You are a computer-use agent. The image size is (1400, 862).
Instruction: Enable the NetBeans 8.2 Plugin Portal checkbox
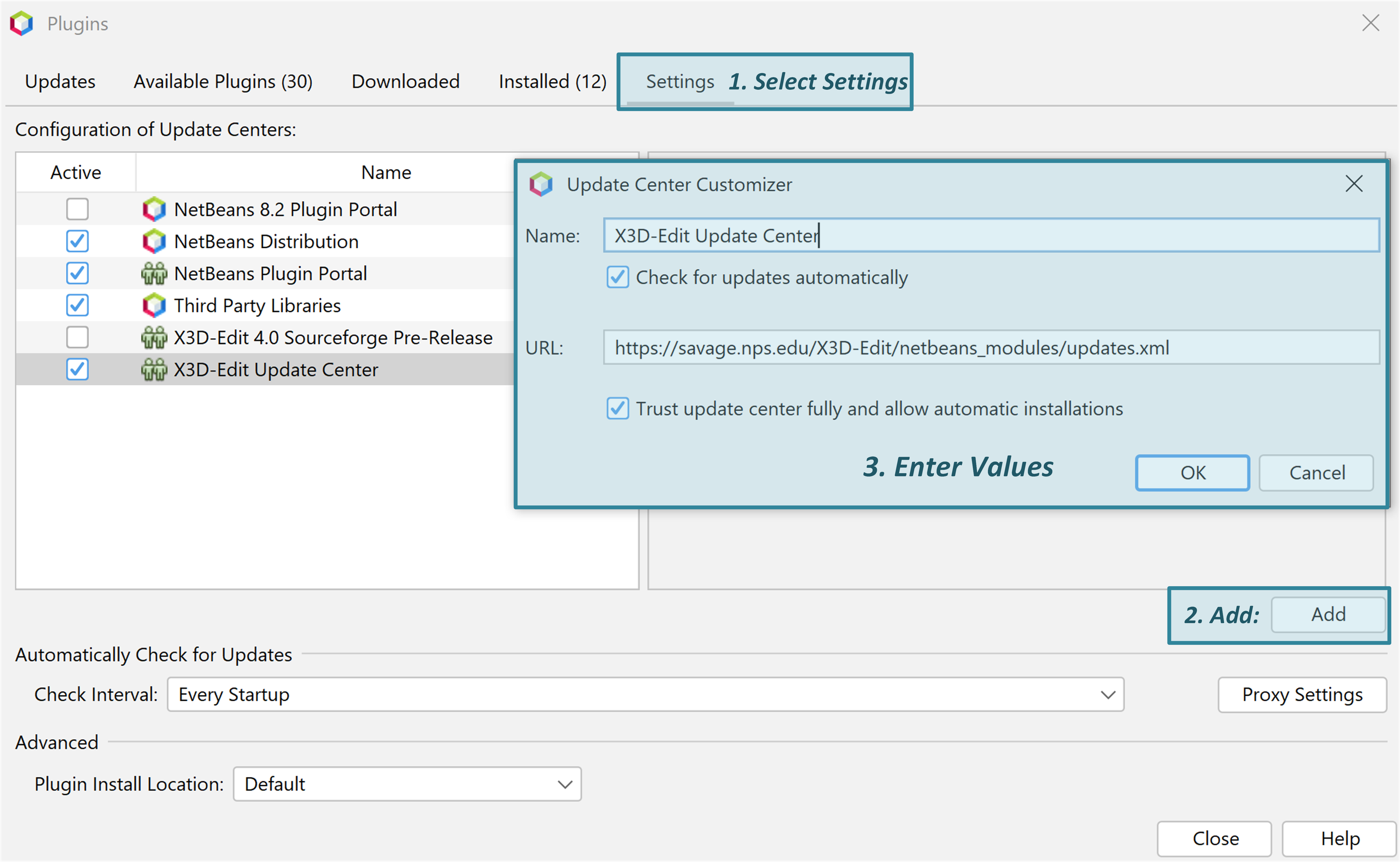click(77, 209)
